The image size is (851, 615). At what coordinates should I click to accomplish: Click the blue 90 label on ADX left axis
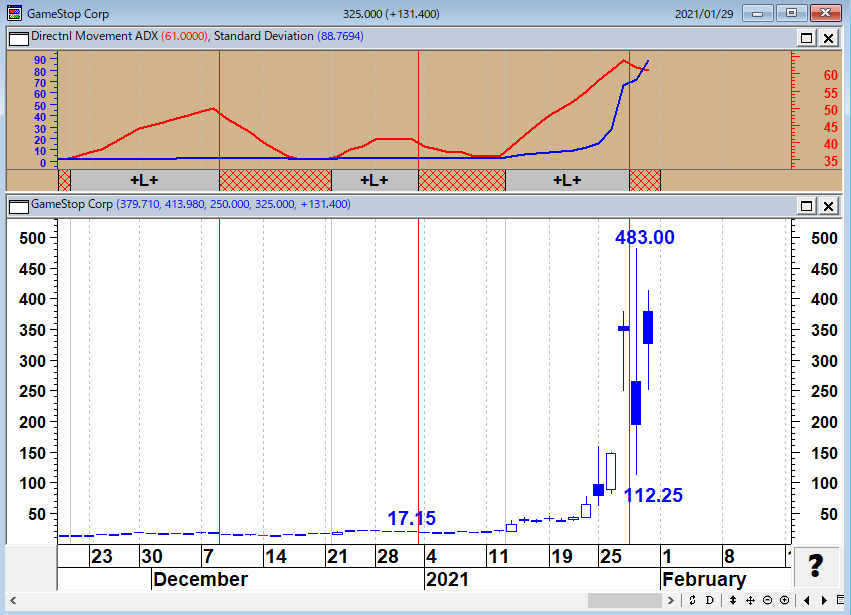pyautogui.click(x=40, y=60)
